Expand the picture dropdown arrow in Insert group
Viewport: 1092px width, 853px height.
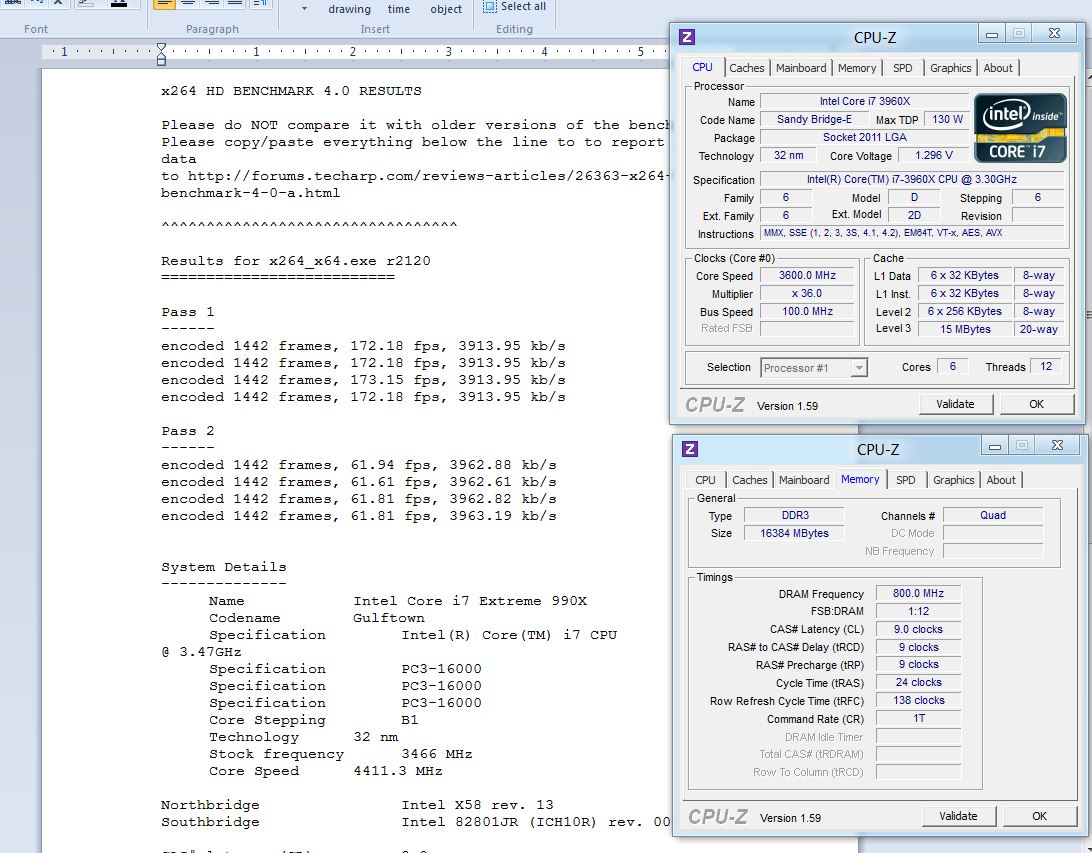304,9
